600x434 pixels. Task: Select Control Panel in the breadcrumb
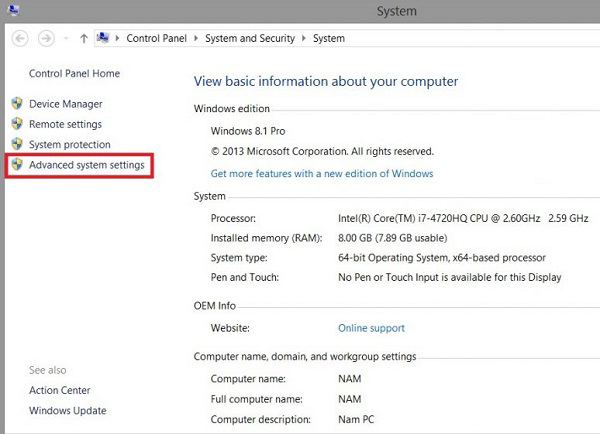pos(157,38)
